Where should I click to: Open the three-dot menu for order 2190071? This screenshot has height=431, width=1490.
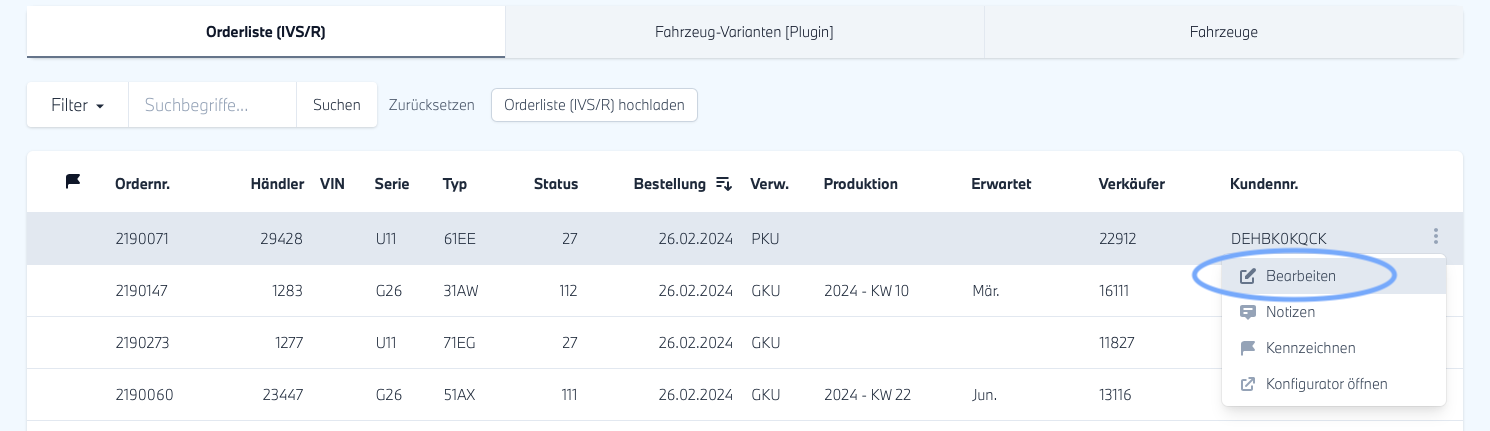pyautogui.click(x=1436, y=237)
